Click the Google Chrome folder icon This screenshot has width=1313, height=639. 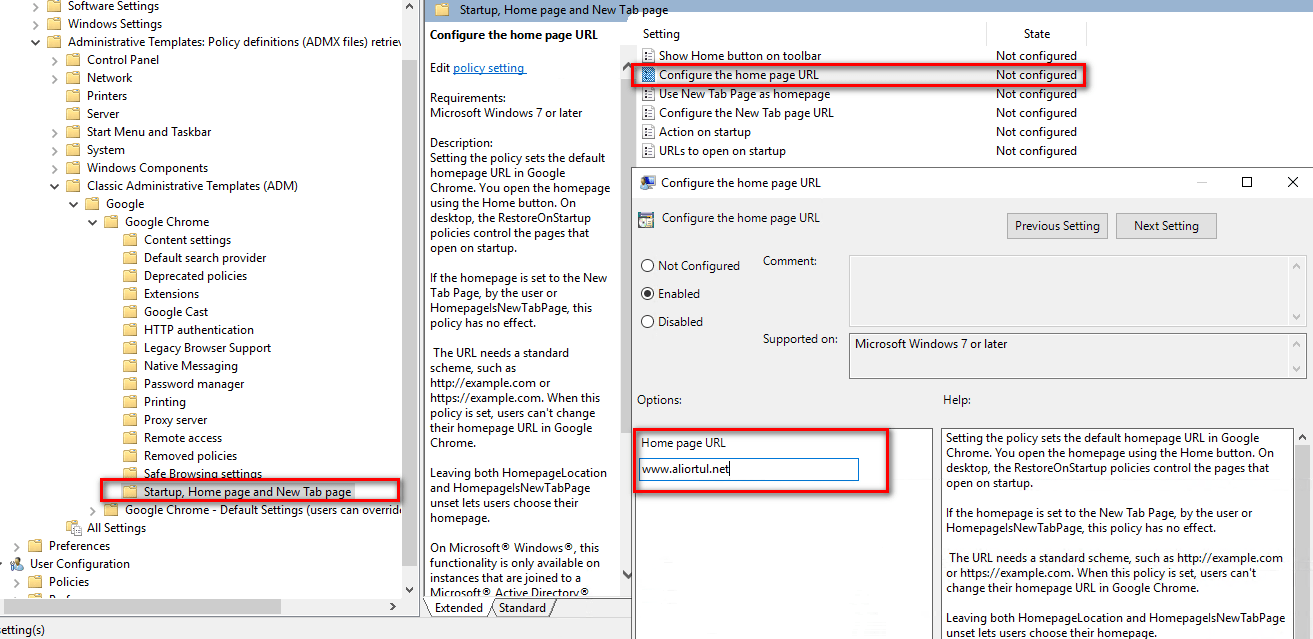pos(111,222)
